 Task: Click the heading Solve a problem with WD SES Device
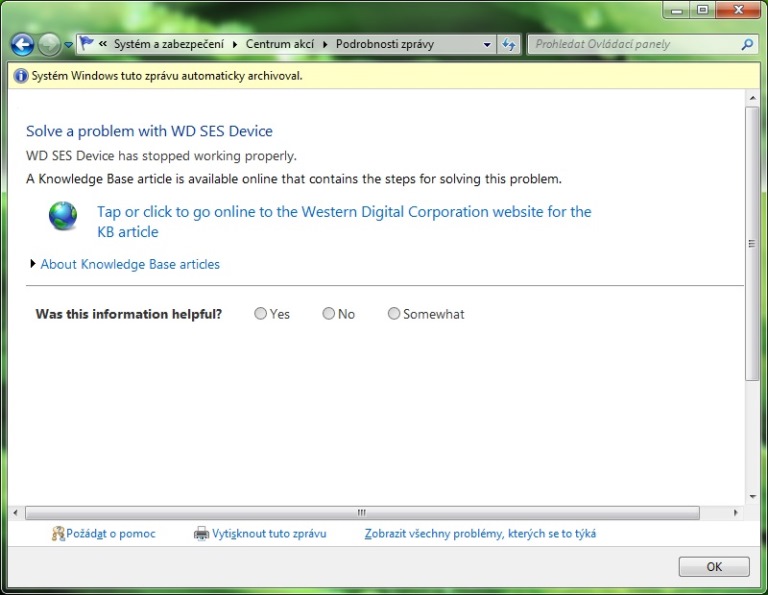(x=149, y=131)
